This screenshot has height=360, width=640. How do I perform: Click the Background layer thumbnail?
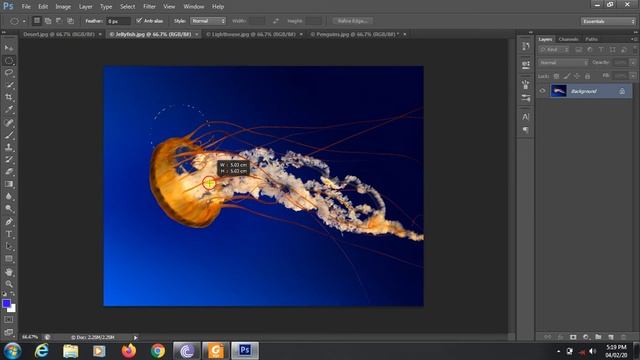pyautogui.click(x=558, y=91)
